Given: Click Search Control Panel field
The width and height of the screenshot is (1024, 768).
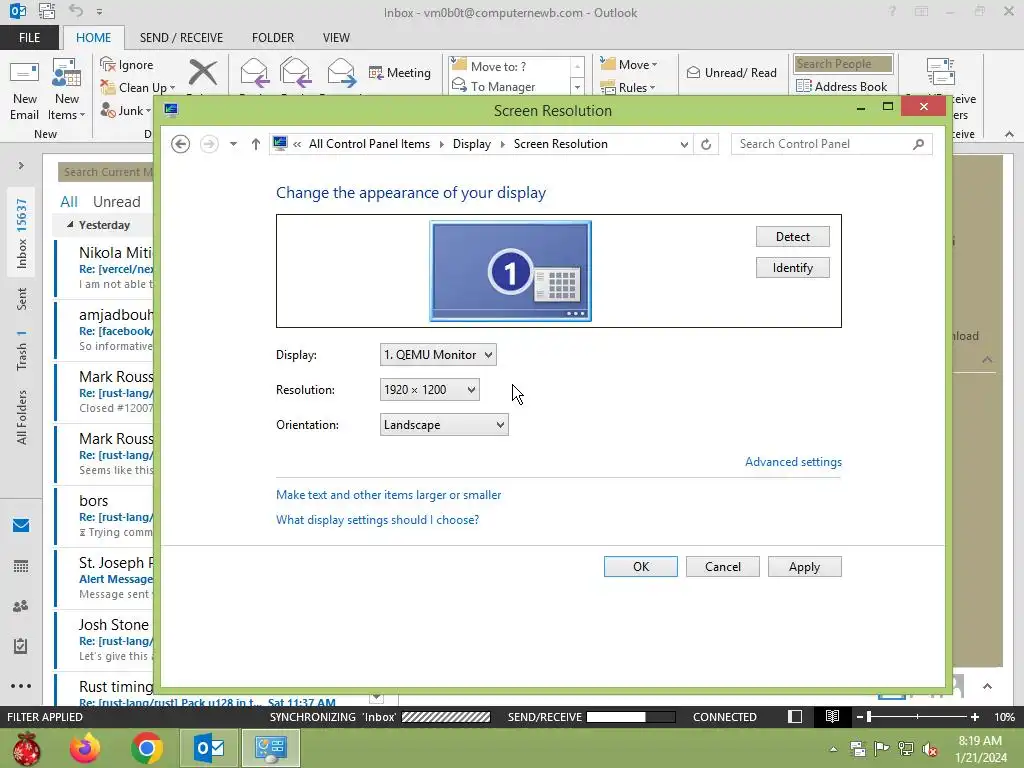Looking at the screenshot, I should point(831,144).
